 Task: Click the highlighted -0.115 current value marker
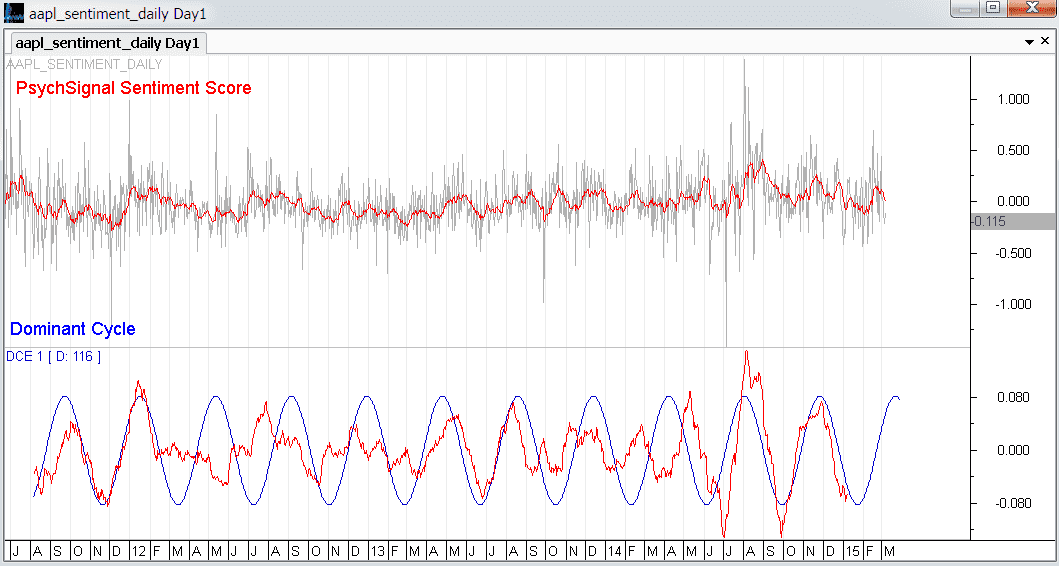[x=1013, y=222]
